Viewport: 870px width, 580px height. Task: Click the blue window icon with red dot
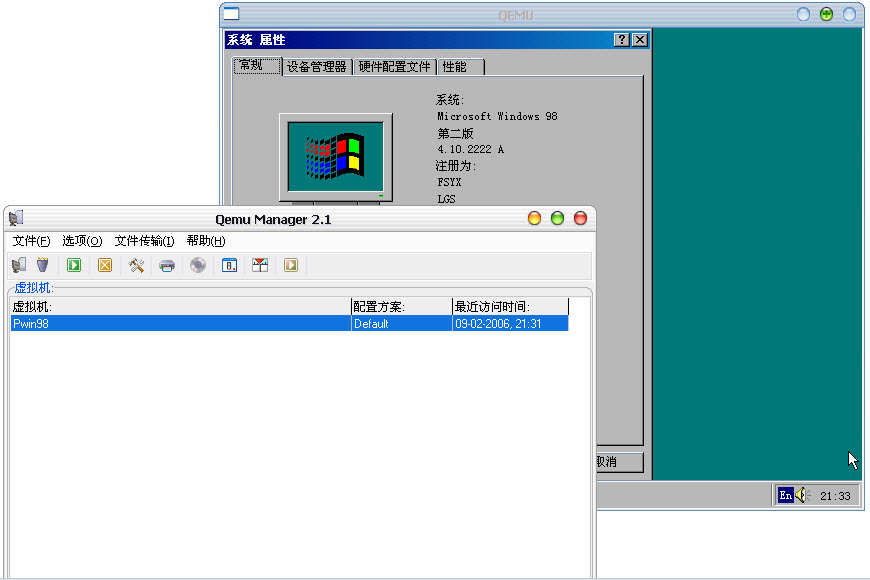[x=229, y=265]
